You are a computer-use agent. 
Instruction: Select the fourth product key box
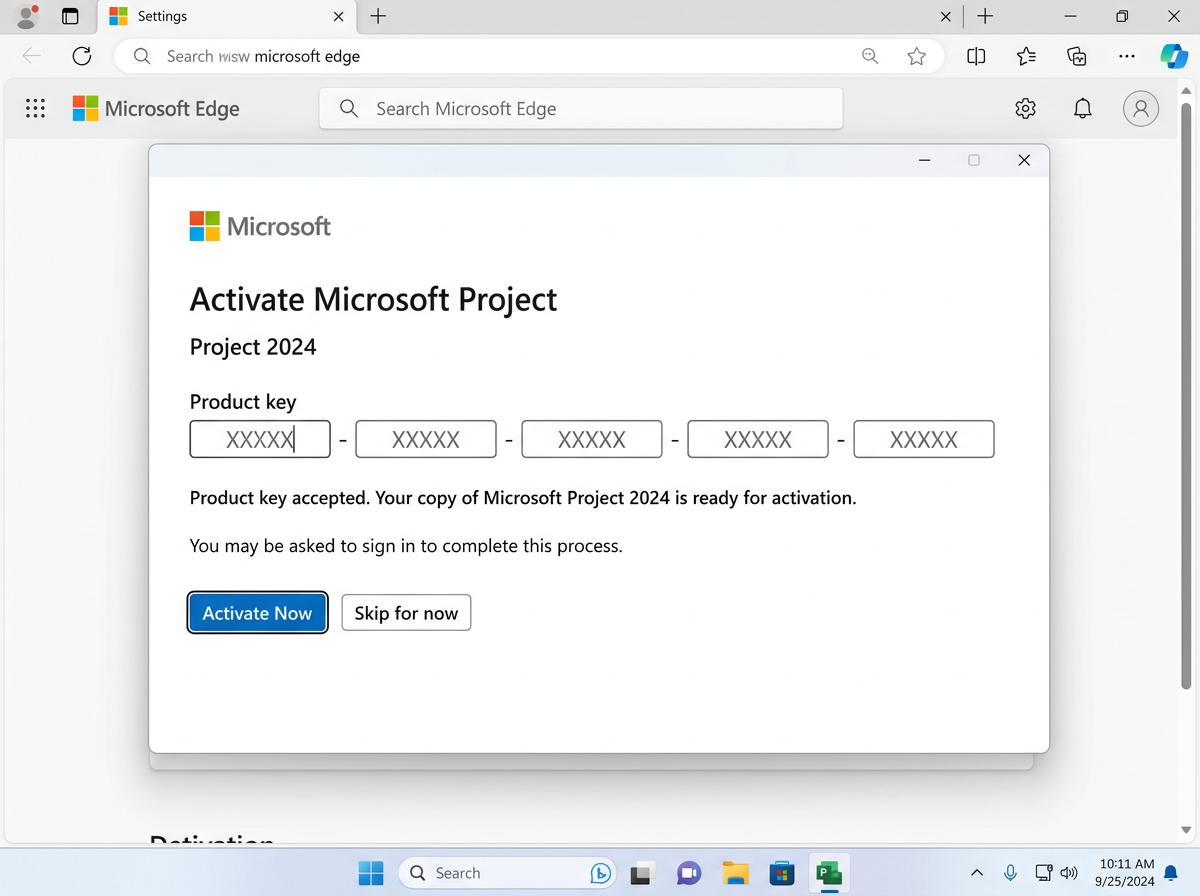click(758, 439)
